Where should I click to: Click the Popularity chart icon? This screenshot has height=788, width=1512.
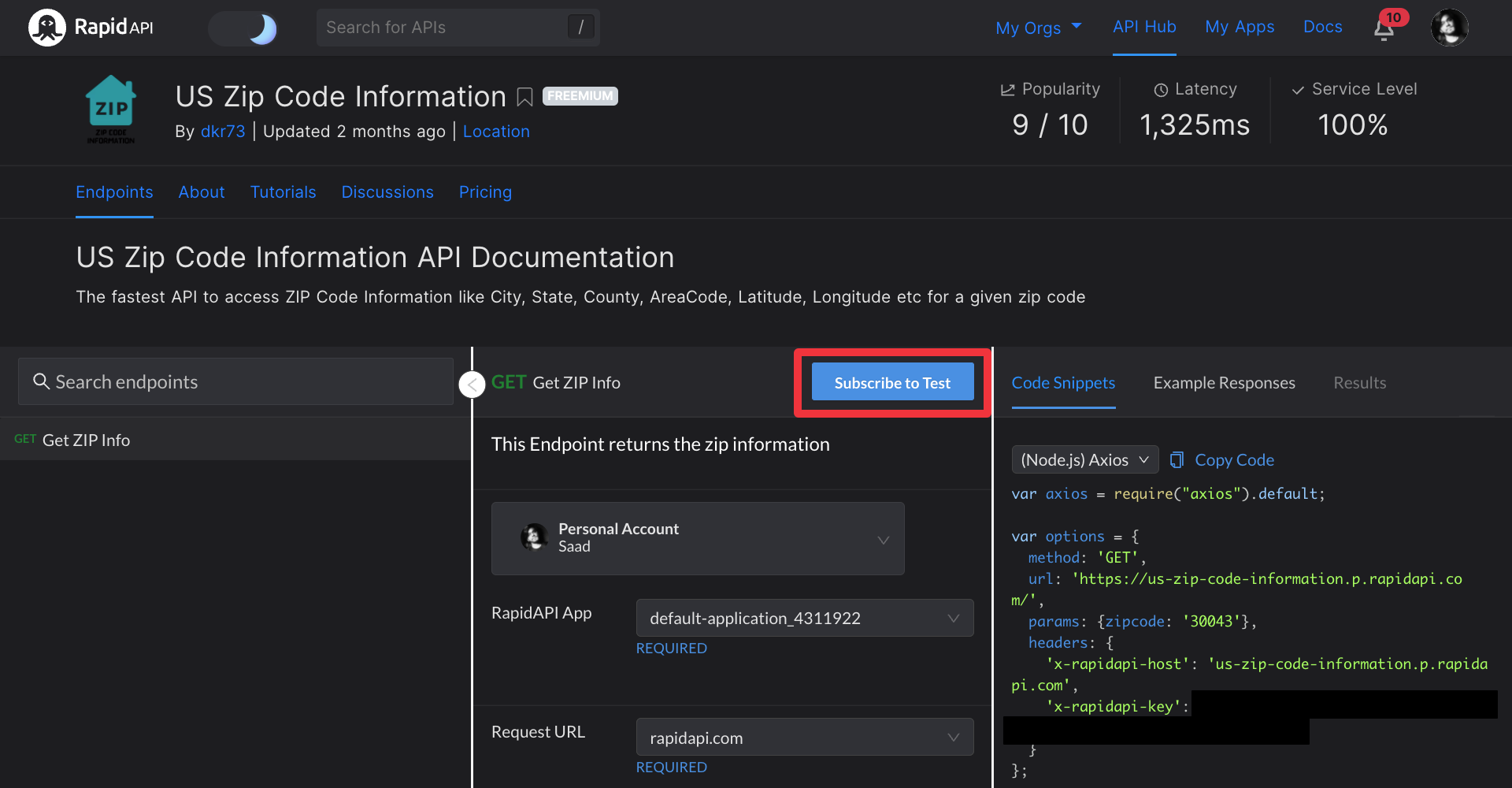coord(1007,90)
